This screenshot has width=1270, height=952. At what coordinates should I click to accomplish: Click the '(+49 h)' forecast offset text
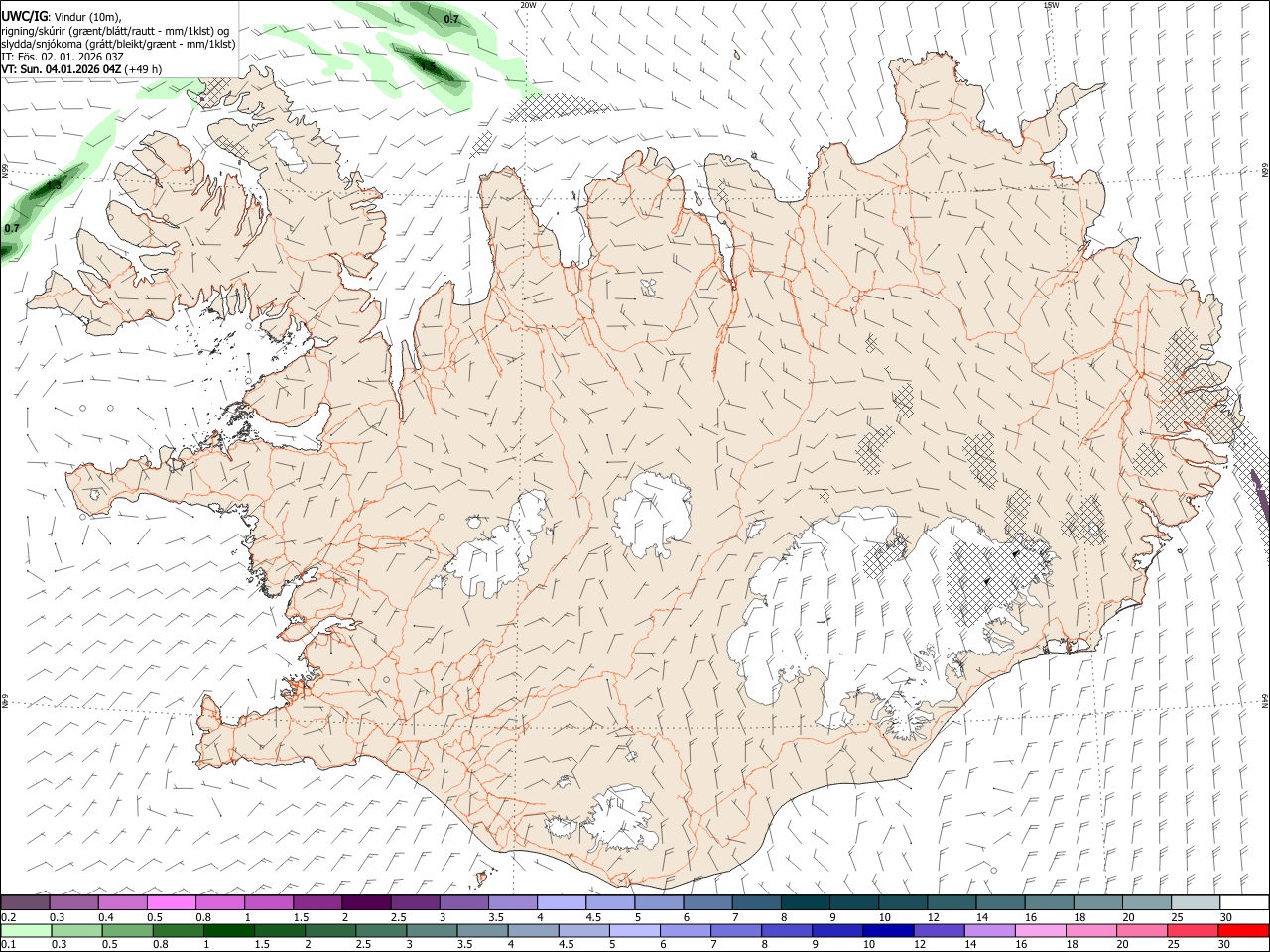144,69
